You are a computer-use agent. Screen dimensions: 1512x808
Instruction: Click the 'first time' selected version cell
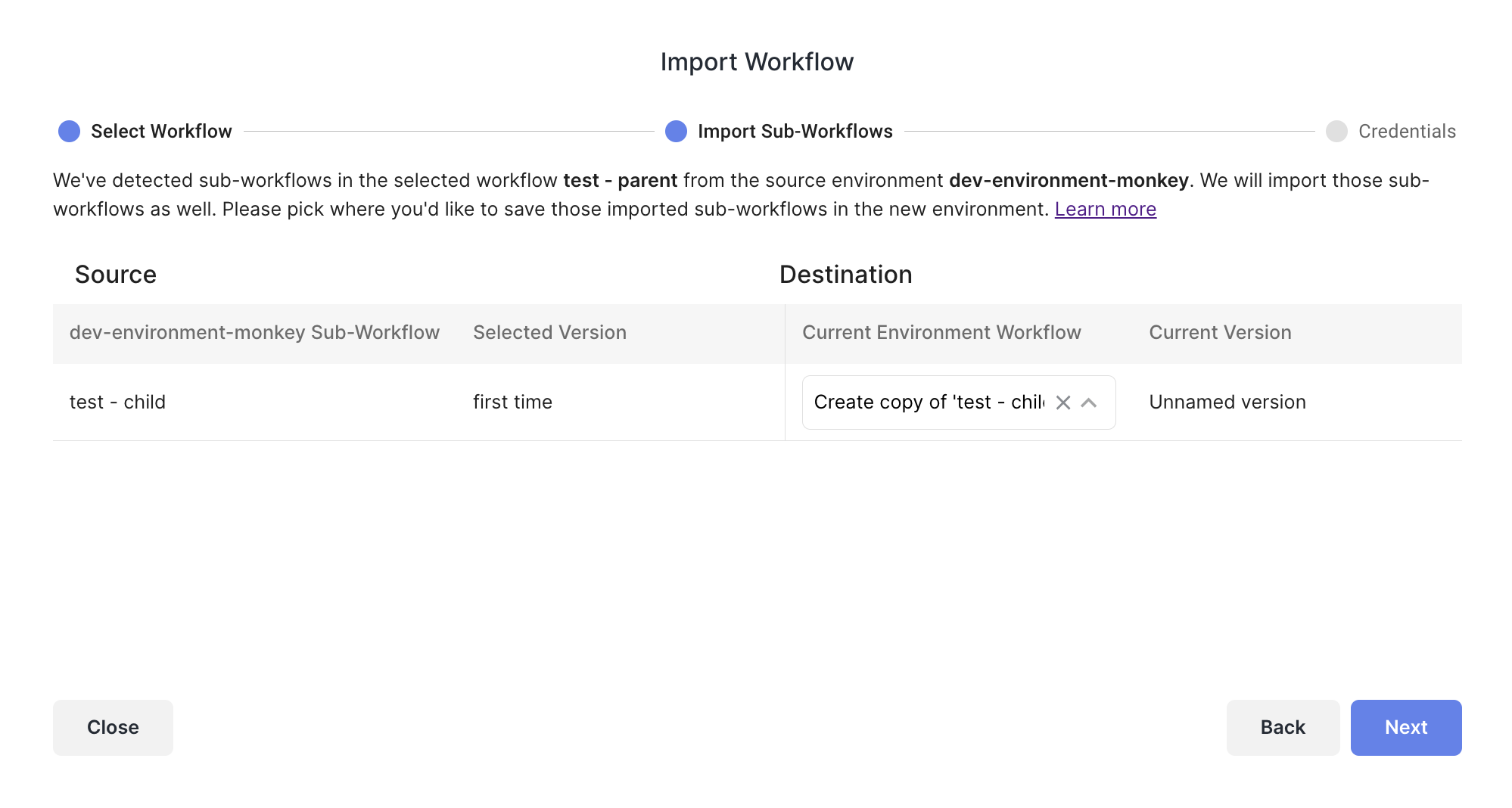click(x=512, y=402)
